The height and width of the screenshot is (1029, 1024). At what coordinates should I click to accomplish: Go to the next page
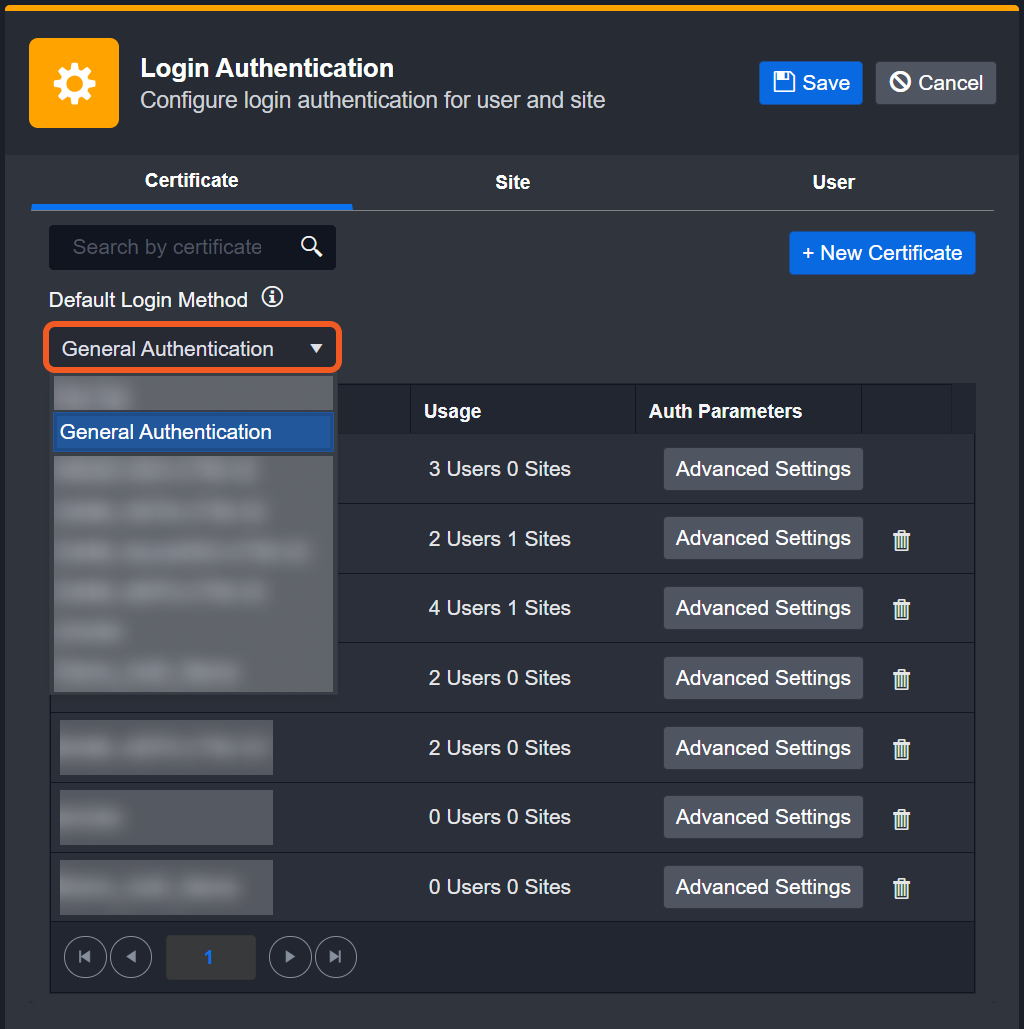290,957
